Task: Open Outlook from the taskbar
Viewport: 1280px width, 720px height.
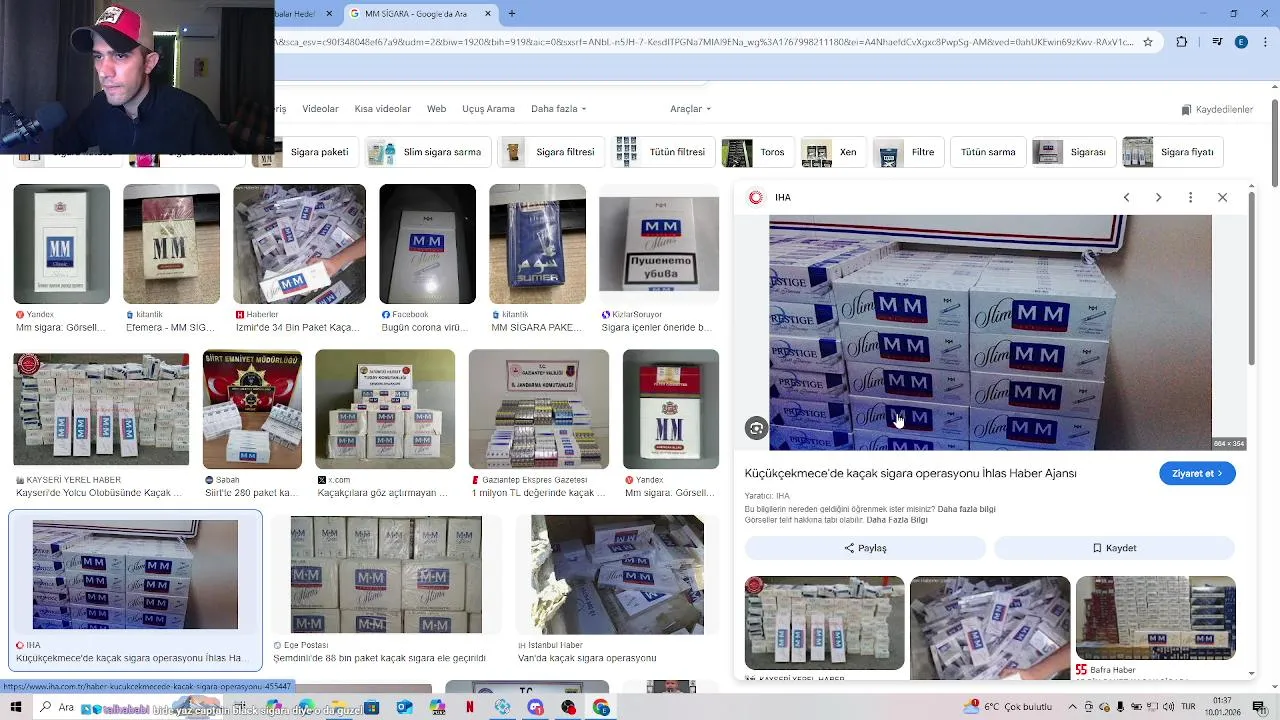Action: coord(404,707)
